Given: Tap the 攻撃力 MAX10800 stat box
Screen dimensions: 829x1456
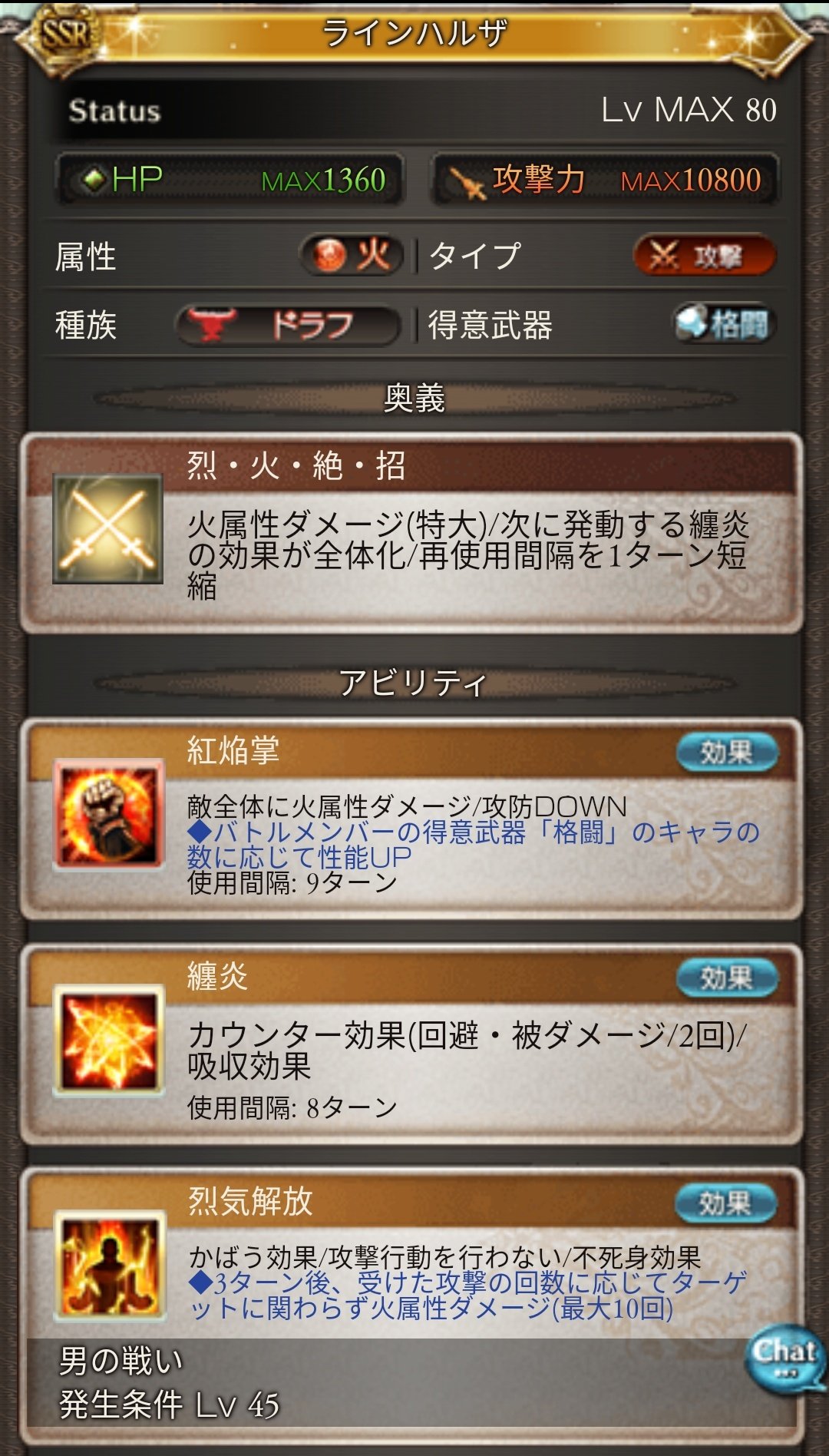Looking at the screenshot, I should (605, 180).
